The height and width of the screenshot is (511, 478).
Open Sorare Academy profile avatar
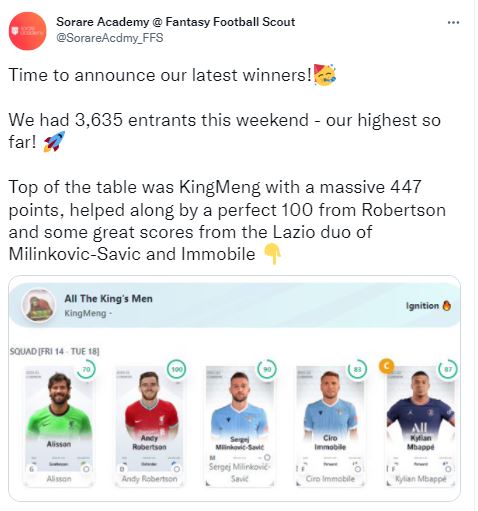coord(28,31)
